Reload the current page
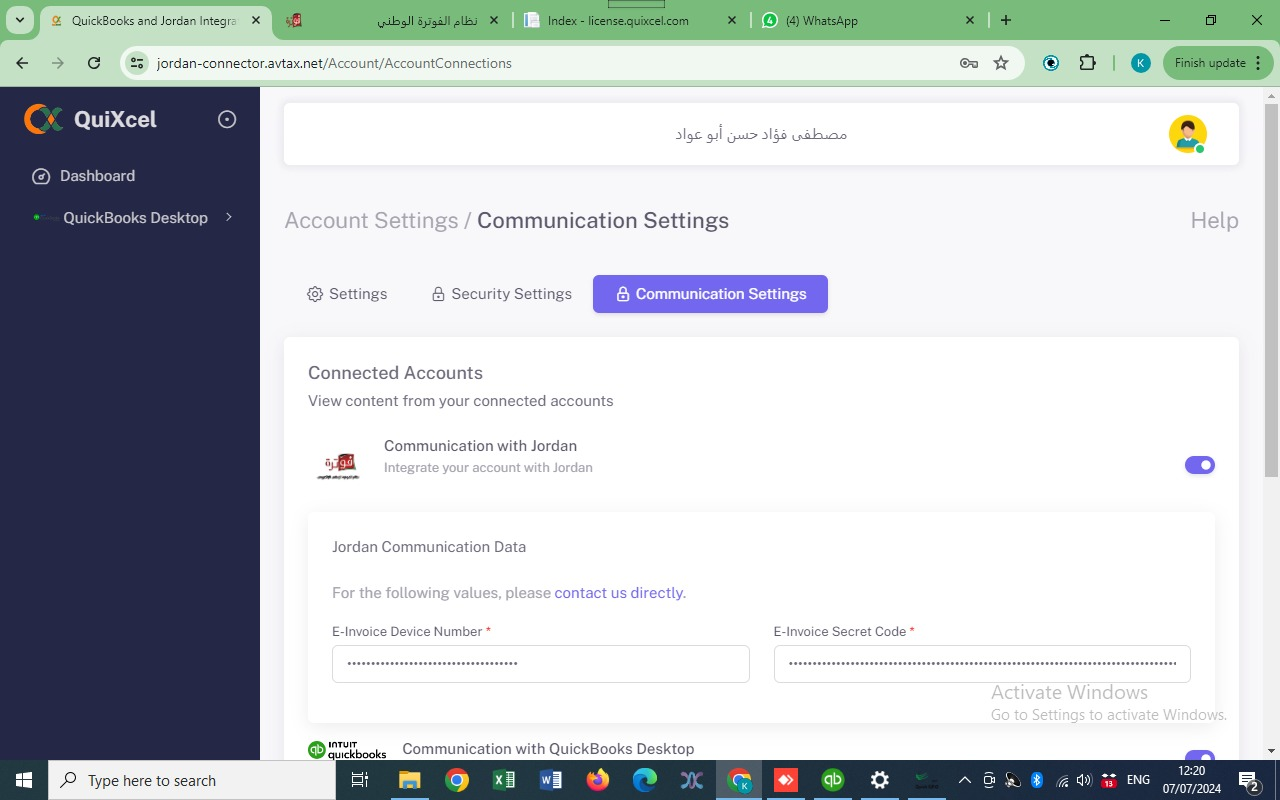1280x800 pixels. click(x=94, y=63)
